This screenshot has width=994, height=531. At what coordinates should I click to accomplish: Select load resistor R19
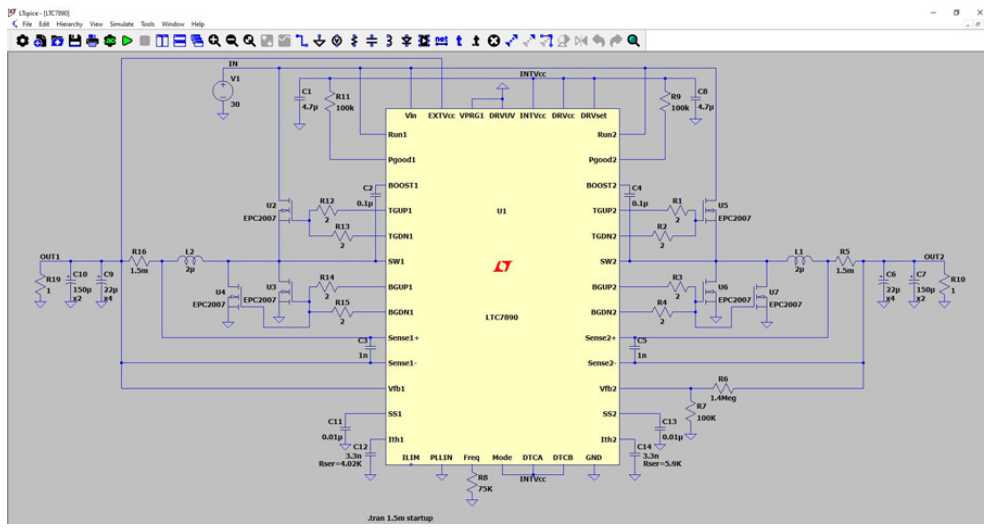(x=40, y=285)
